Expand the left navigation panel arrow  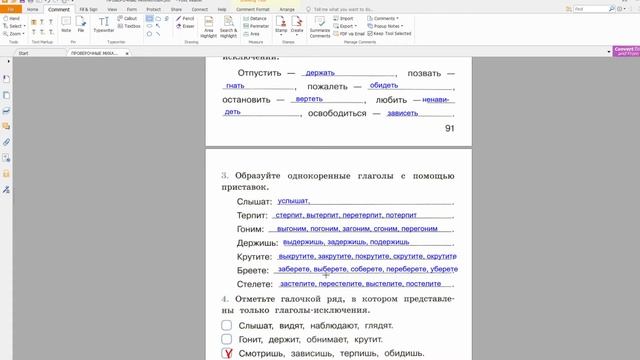[x=8, y=61]
